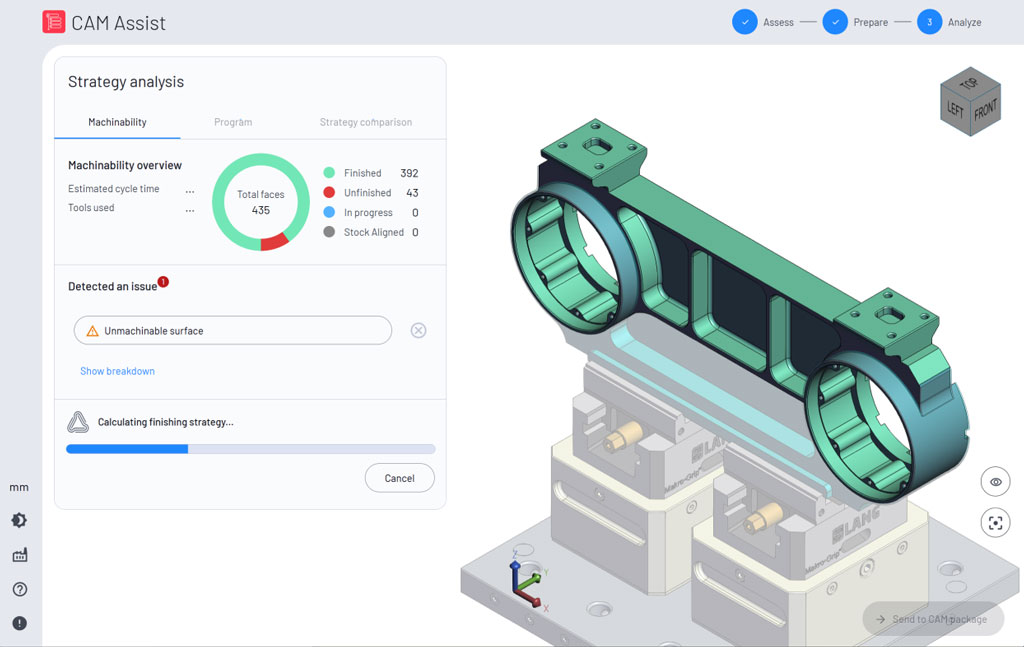Click the finishing strategy progress bar
Image resolution: width=1024 pixels, height=647 pixels.
coord(250,449)
